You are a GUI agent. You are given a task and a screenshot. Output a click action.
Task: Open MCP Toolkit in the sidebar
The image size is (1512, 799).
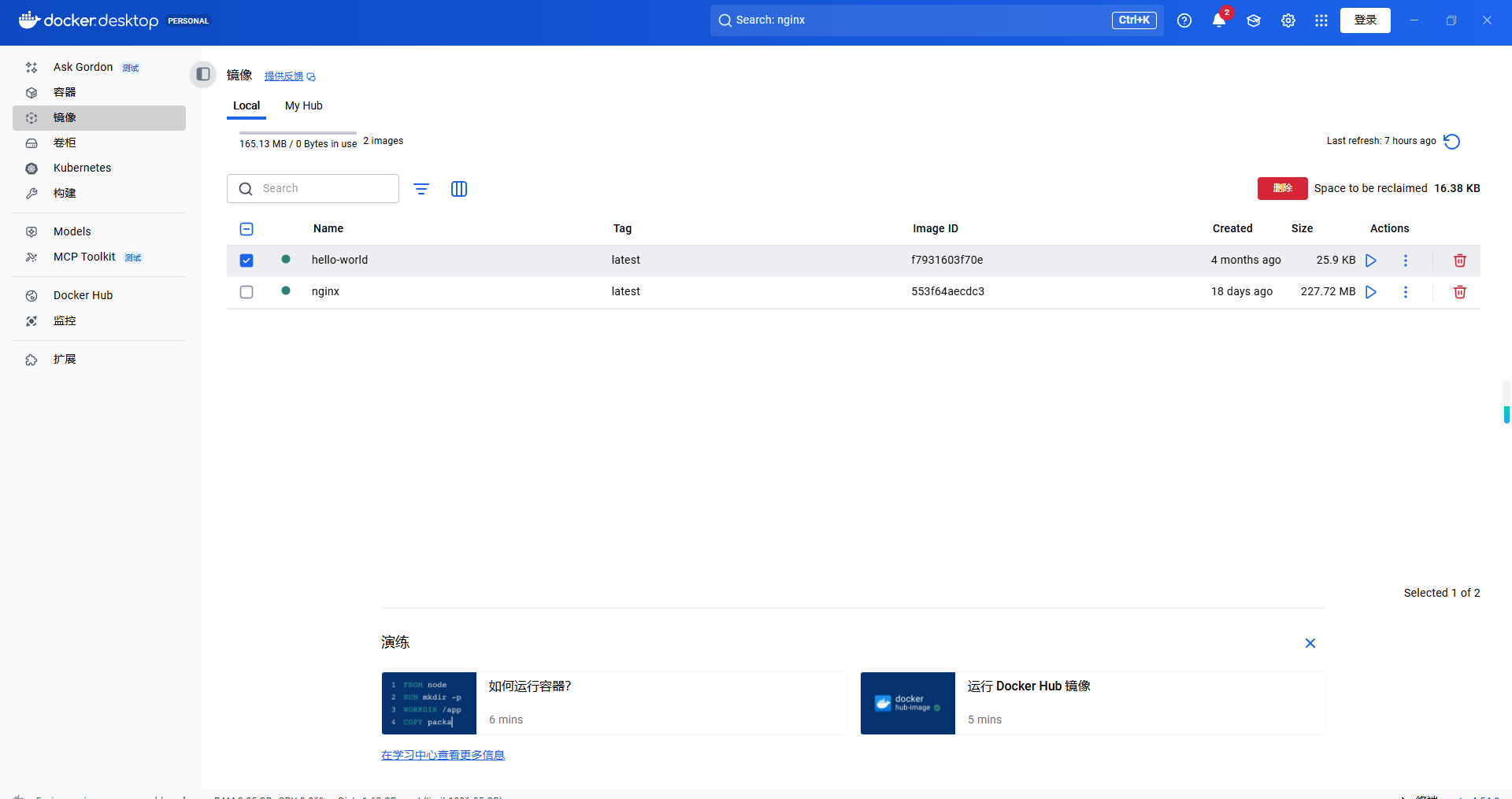99,257
